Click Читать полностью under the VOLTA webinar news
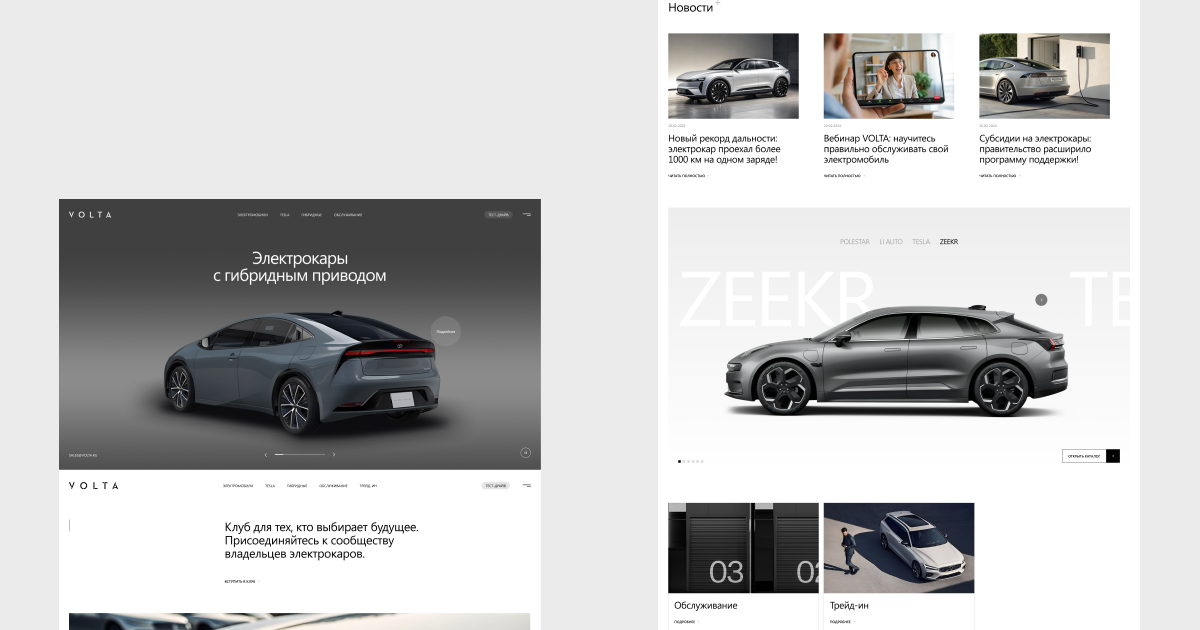Screen dimensions: 1200x630 click(842, 176)
